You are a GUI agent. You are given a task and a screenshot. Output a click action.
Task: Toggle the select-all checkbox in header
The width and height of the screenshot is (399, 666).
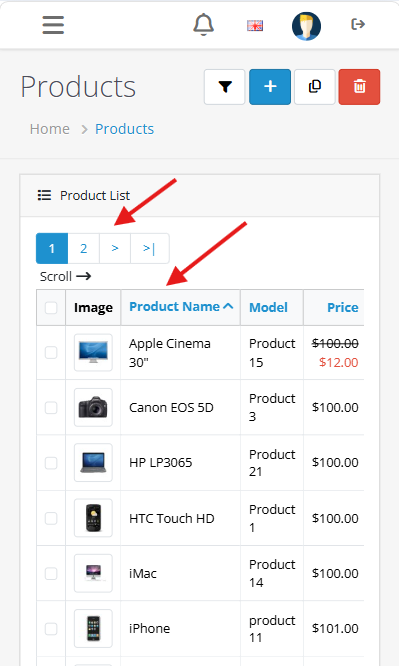click(51, 308)
